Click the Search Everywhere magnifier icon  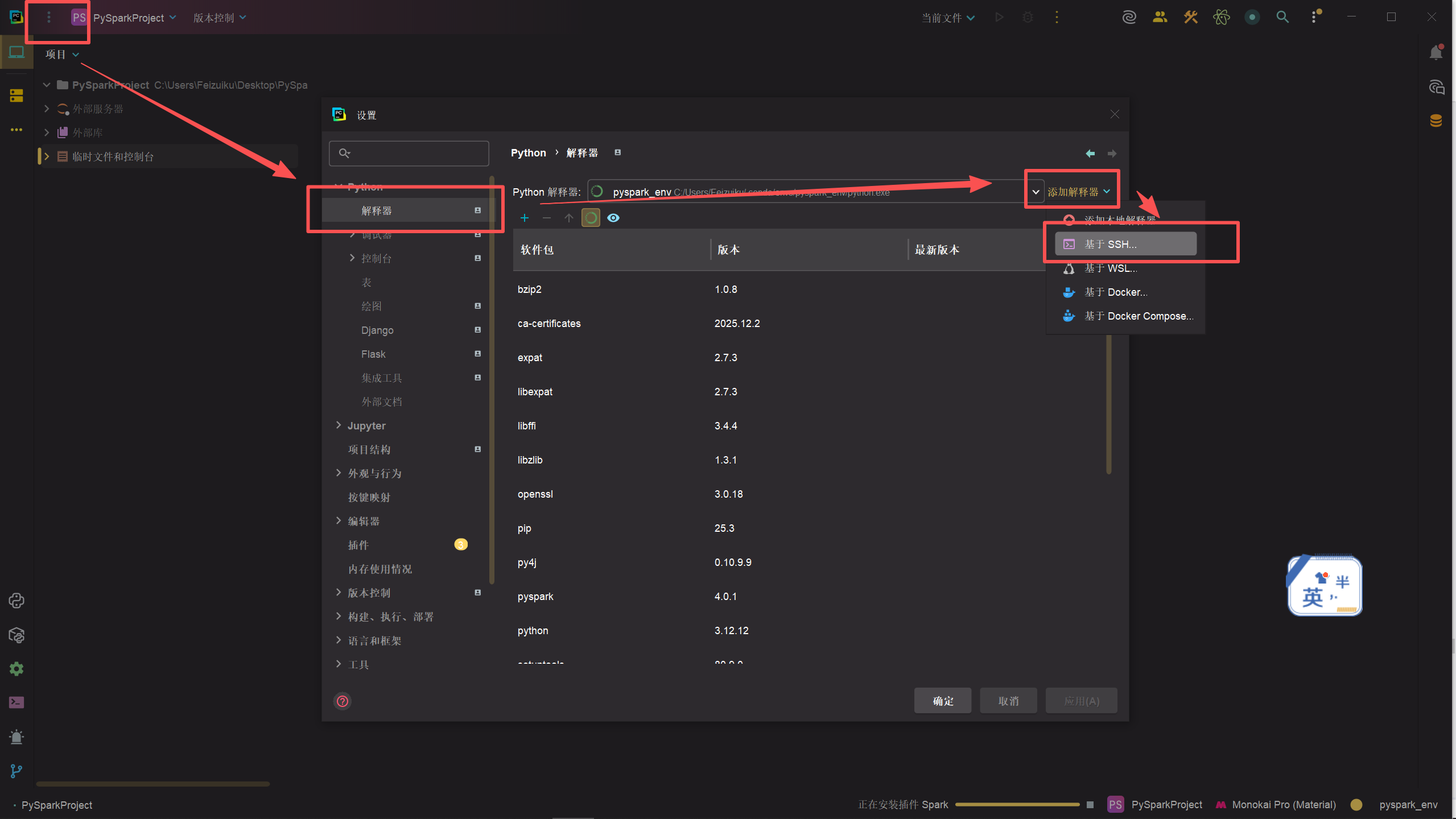pyautogui.click(x=1282, y=17)
